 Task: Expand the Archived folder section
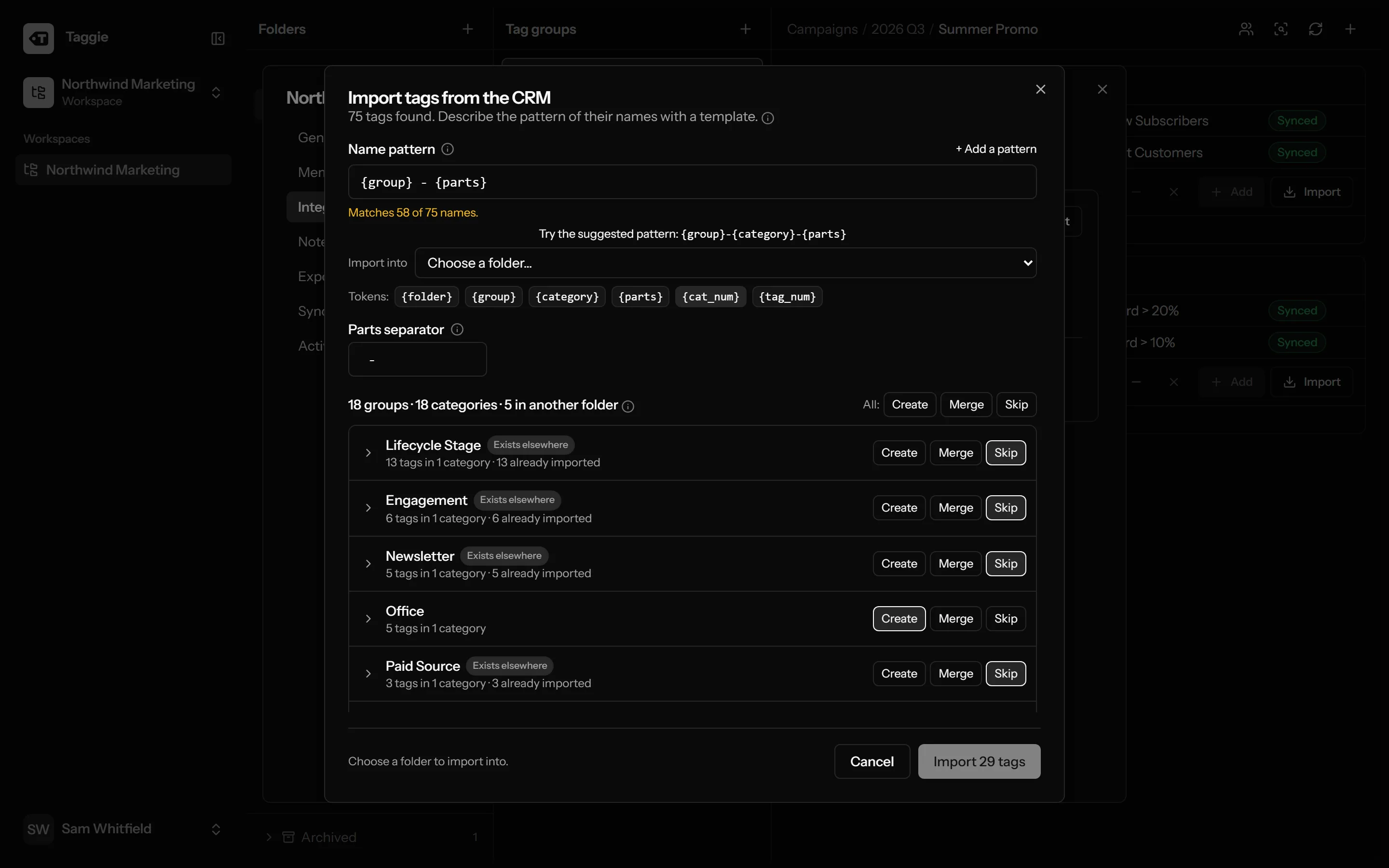click(269, 837)
